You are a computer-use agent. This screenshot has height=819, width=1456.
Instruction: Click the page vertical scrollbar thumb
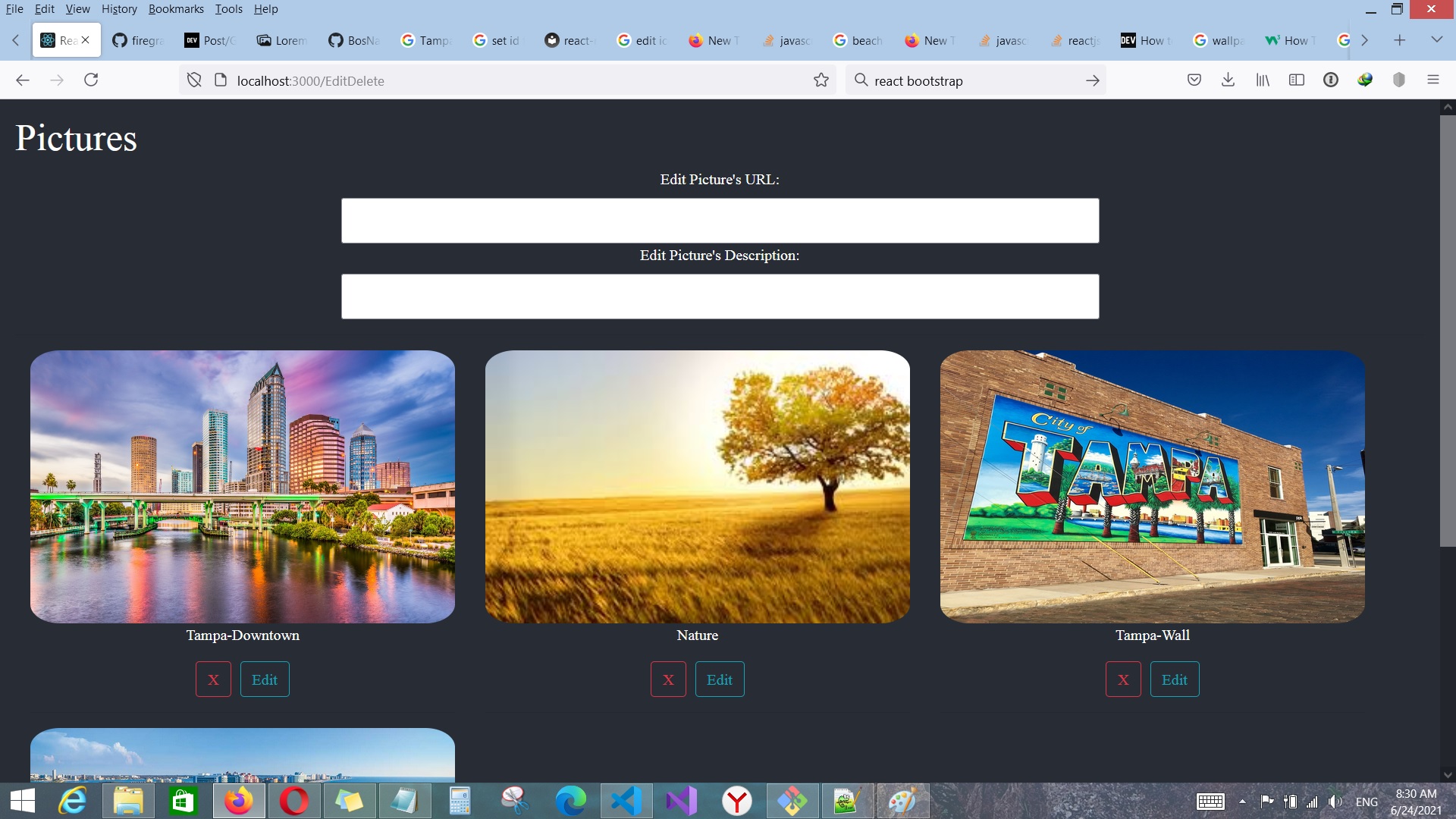tap(1447, 330)
